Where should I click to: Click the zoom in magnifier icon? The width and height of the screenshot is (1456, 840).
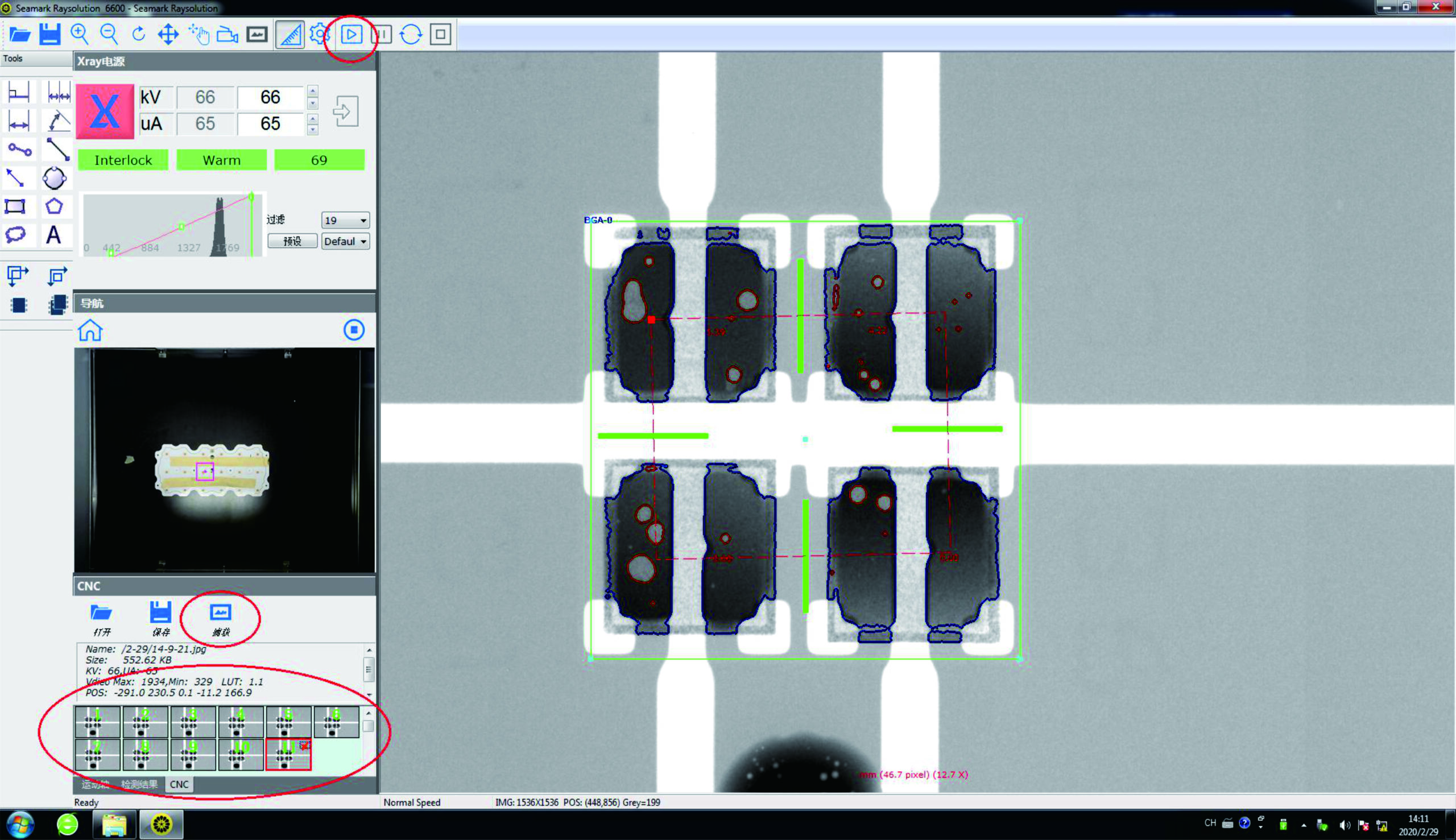click(x=79, y=34)
